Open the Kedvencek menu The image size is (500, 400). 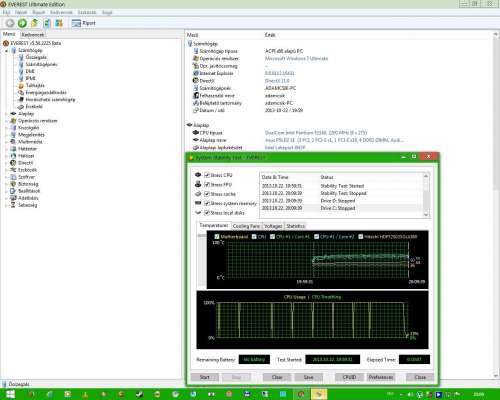click(61, 12)
